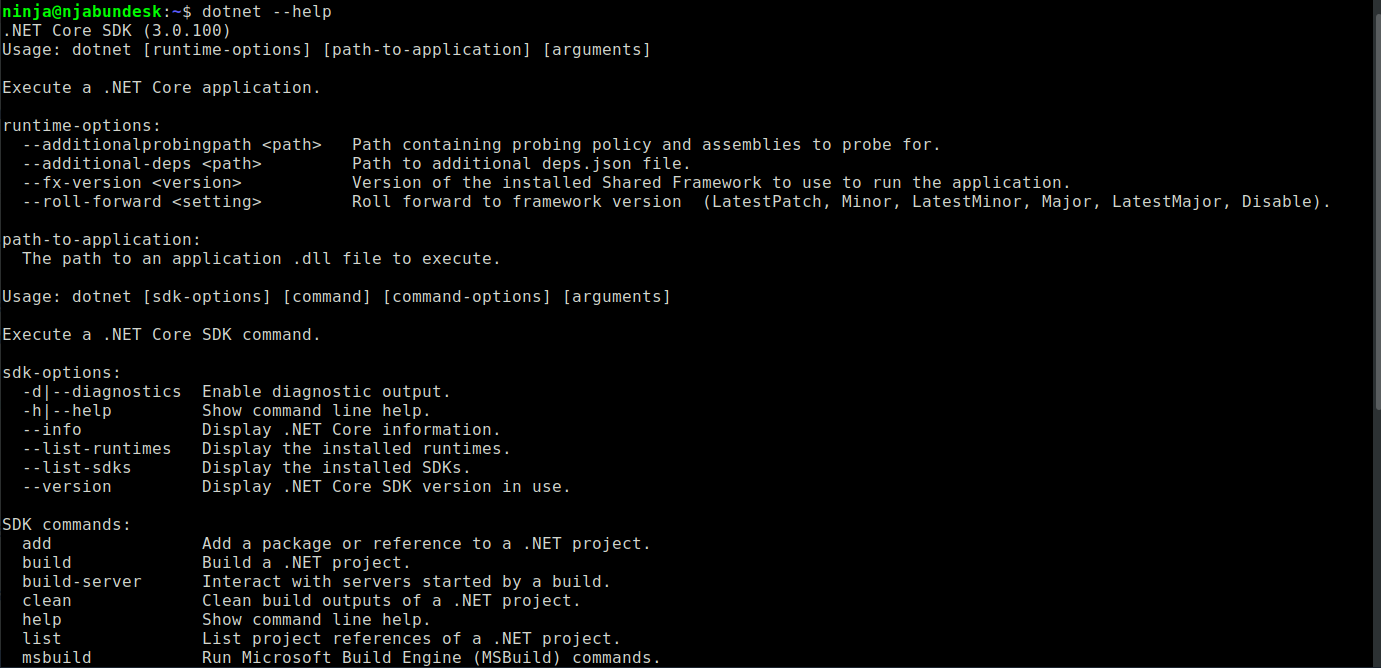The width and height of the screenshot is (1381, 668).
Task: Click the path-to-application heading
Action: click(x=102, y=239)
